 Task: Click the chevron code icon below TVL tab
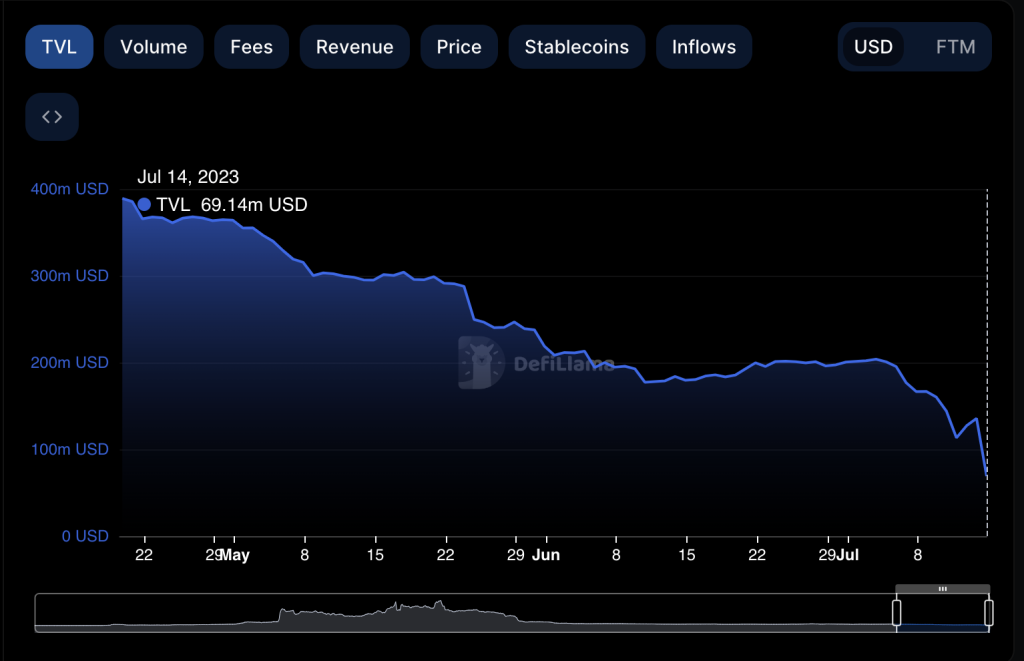(x=51, y=116)
